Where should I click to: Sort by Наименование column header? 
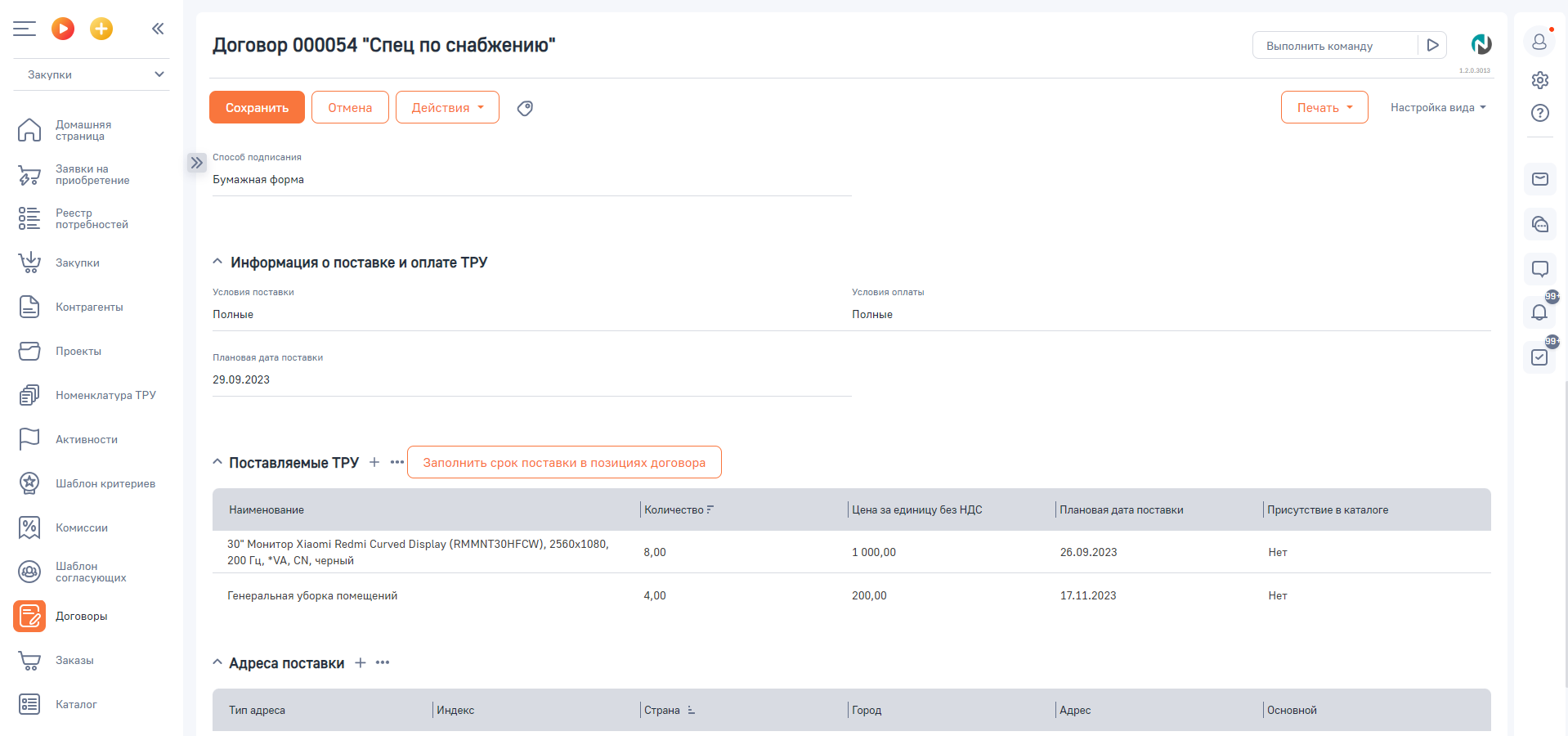[x=267, y=509]
